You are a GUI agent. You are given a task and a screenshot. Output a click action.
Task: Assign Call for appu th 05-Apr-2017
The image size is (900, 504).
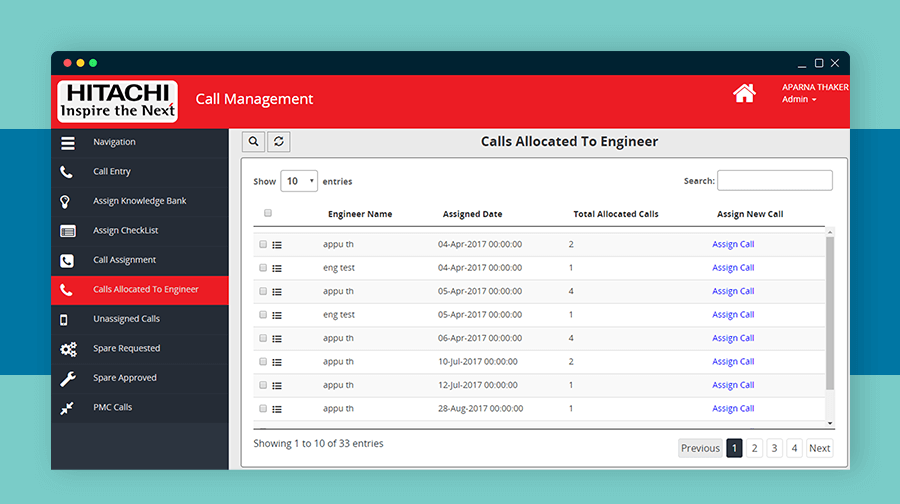(733, 291)
